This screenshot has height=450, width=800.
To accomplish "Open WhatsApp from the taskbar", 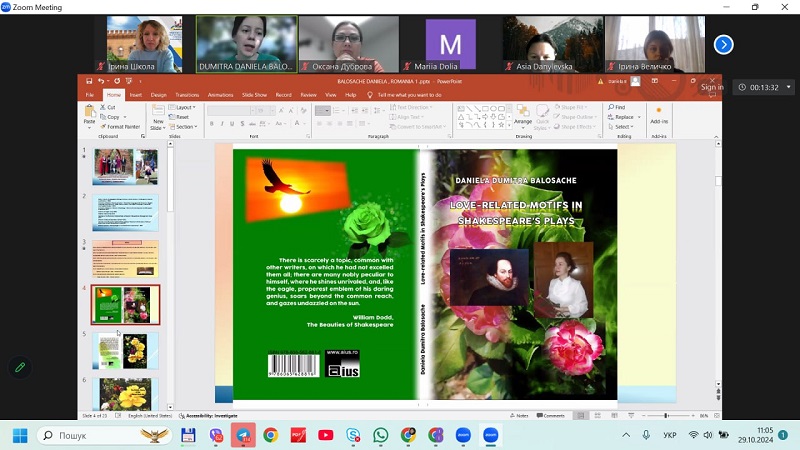I will [x=380, y=435].
